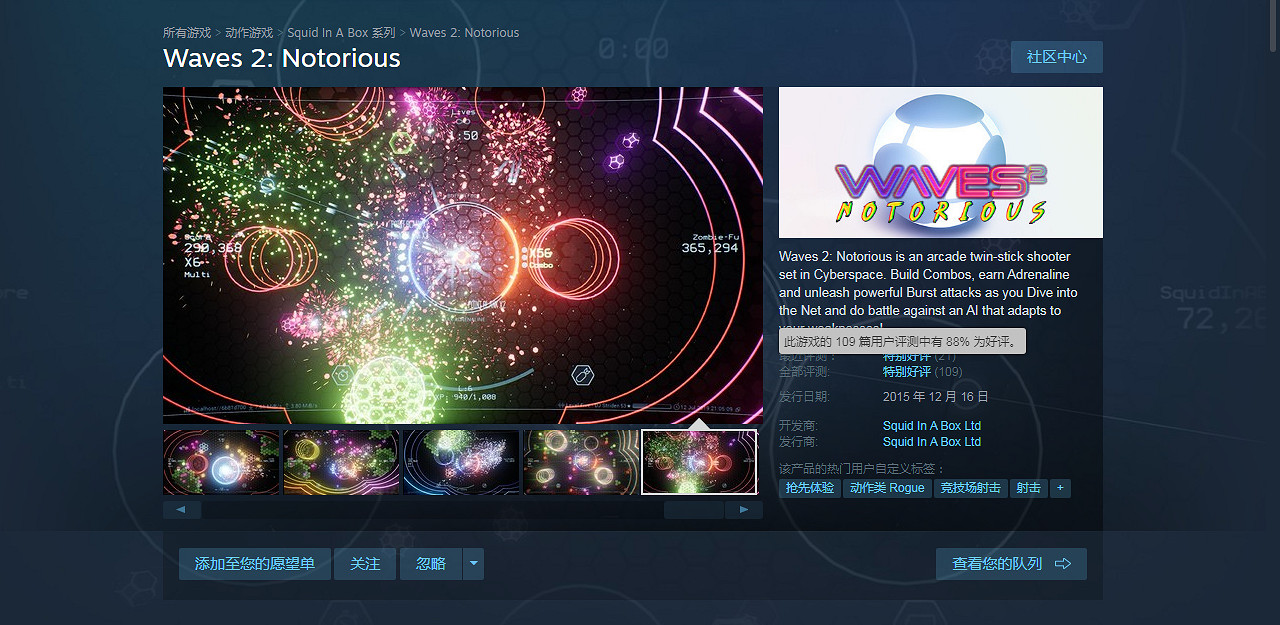Select the 动作类 Rogue tag
This screenshot has height=625, width=1280.
point(887,488)
